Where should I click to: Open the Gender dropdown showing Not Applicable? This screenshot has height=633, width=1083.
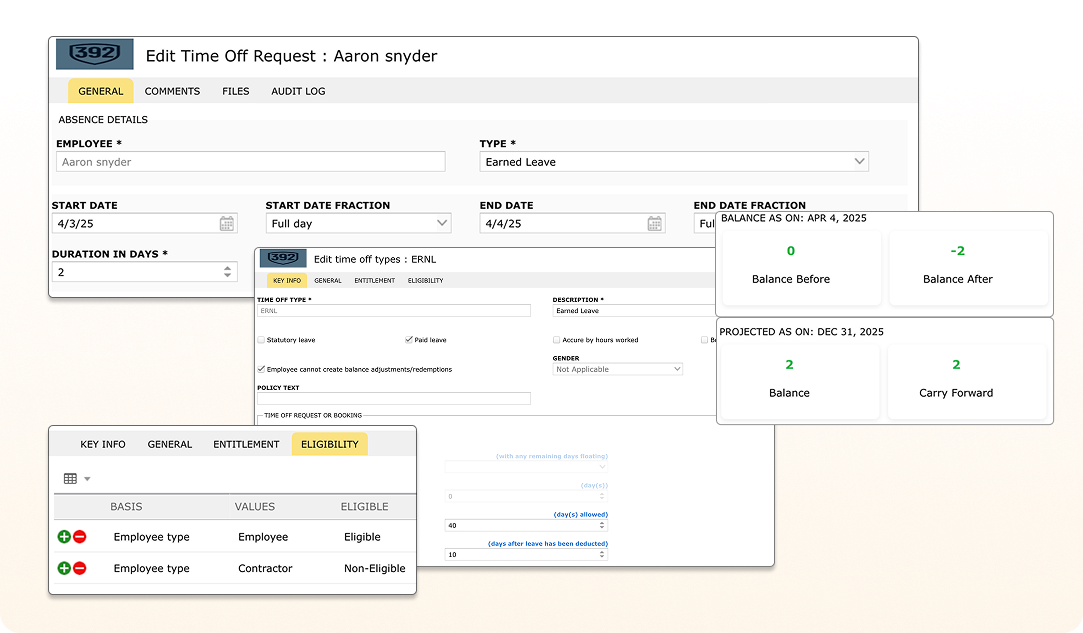pos(617,369)
